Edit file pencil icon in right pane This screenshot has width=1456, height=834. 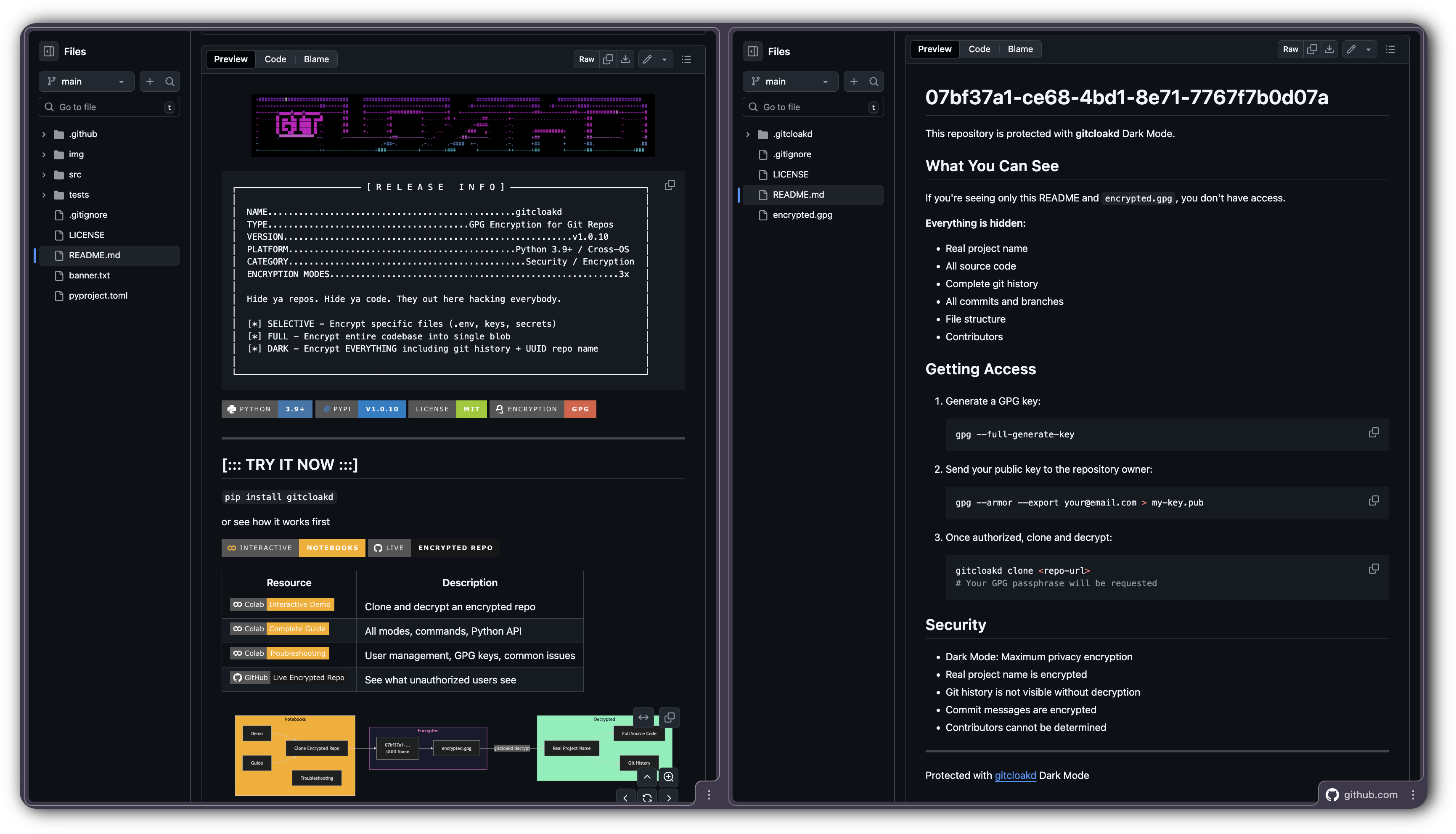coord(1350,49)
